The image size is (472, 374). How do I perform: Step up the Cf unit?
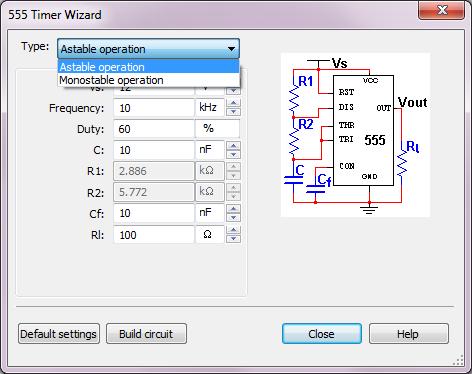pyautogui.click(x=233, y=209)
